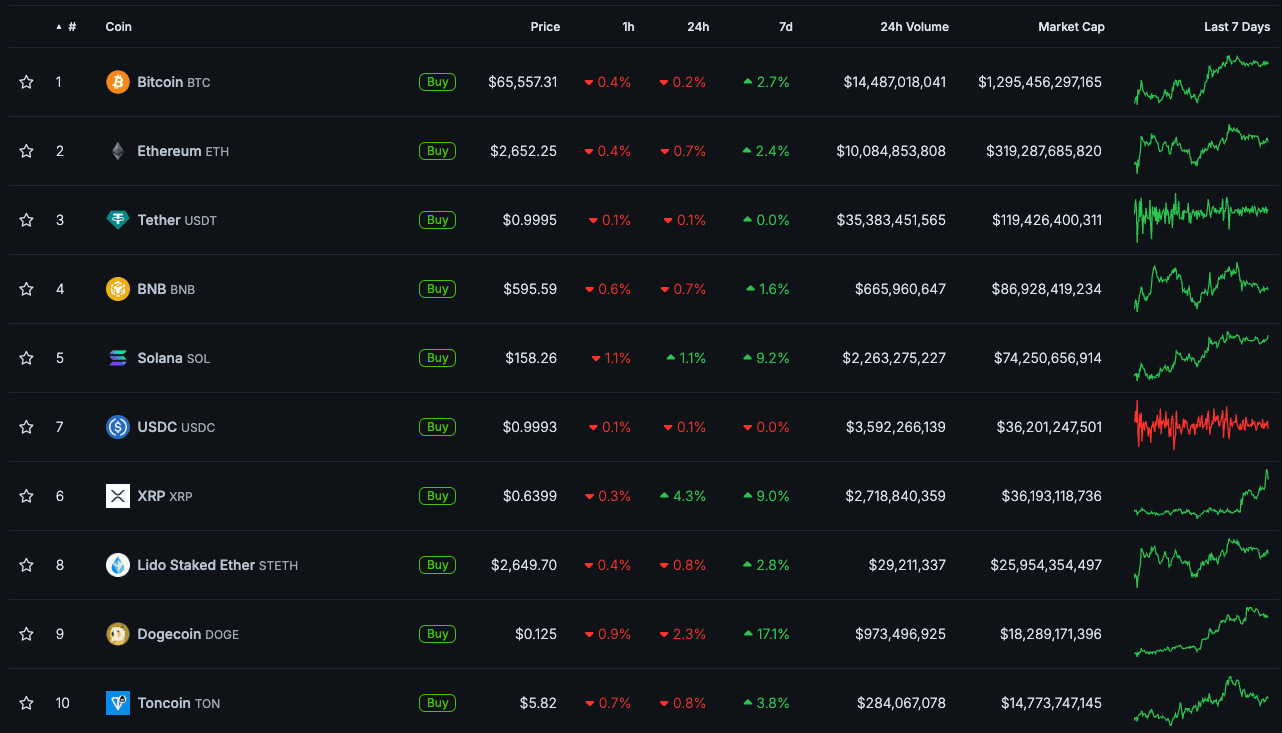Open Tether 7-day sparkline chart
This screenshot has height=733, width=1282.
(x=1201, y=218)
